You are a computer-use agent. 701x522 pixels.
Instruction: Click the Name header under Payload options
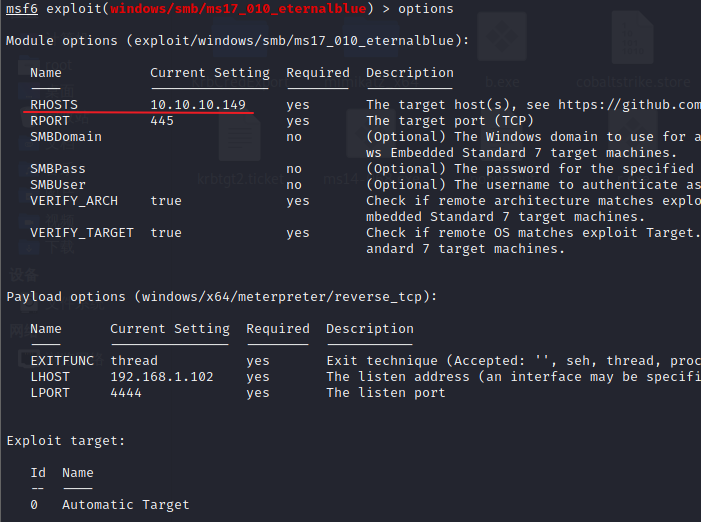point(46,328)
